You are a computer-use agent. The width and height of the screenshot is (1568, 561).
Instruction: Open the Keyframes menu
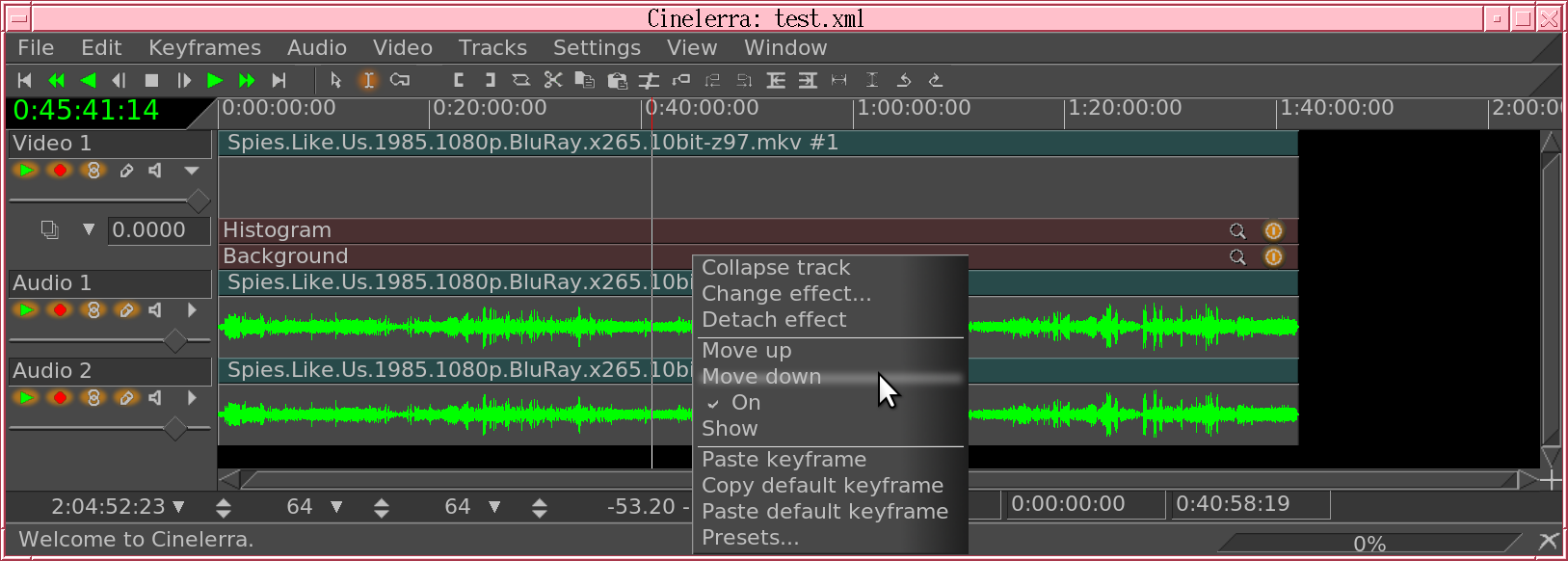204,47
